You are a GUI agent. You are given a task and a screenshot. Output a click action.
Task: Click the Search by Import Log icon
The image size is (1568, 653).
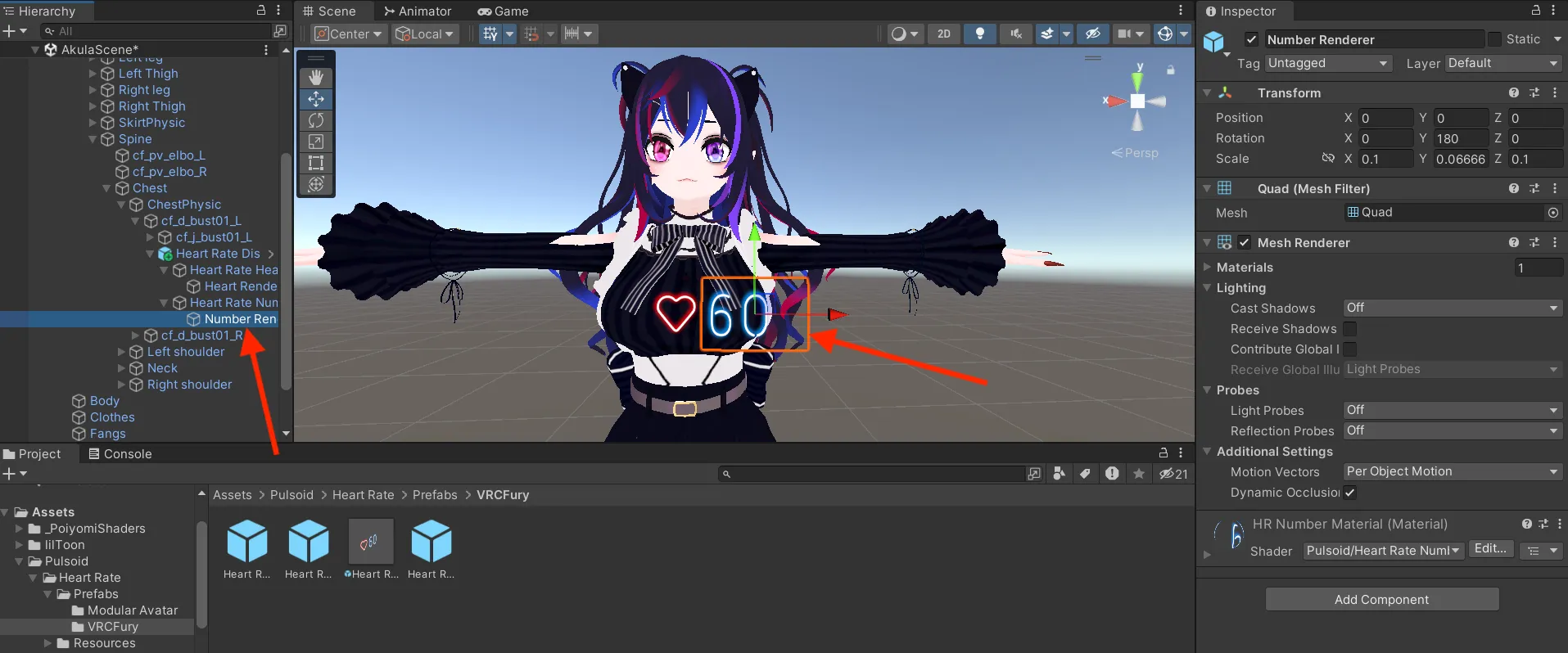[1112, 474]
